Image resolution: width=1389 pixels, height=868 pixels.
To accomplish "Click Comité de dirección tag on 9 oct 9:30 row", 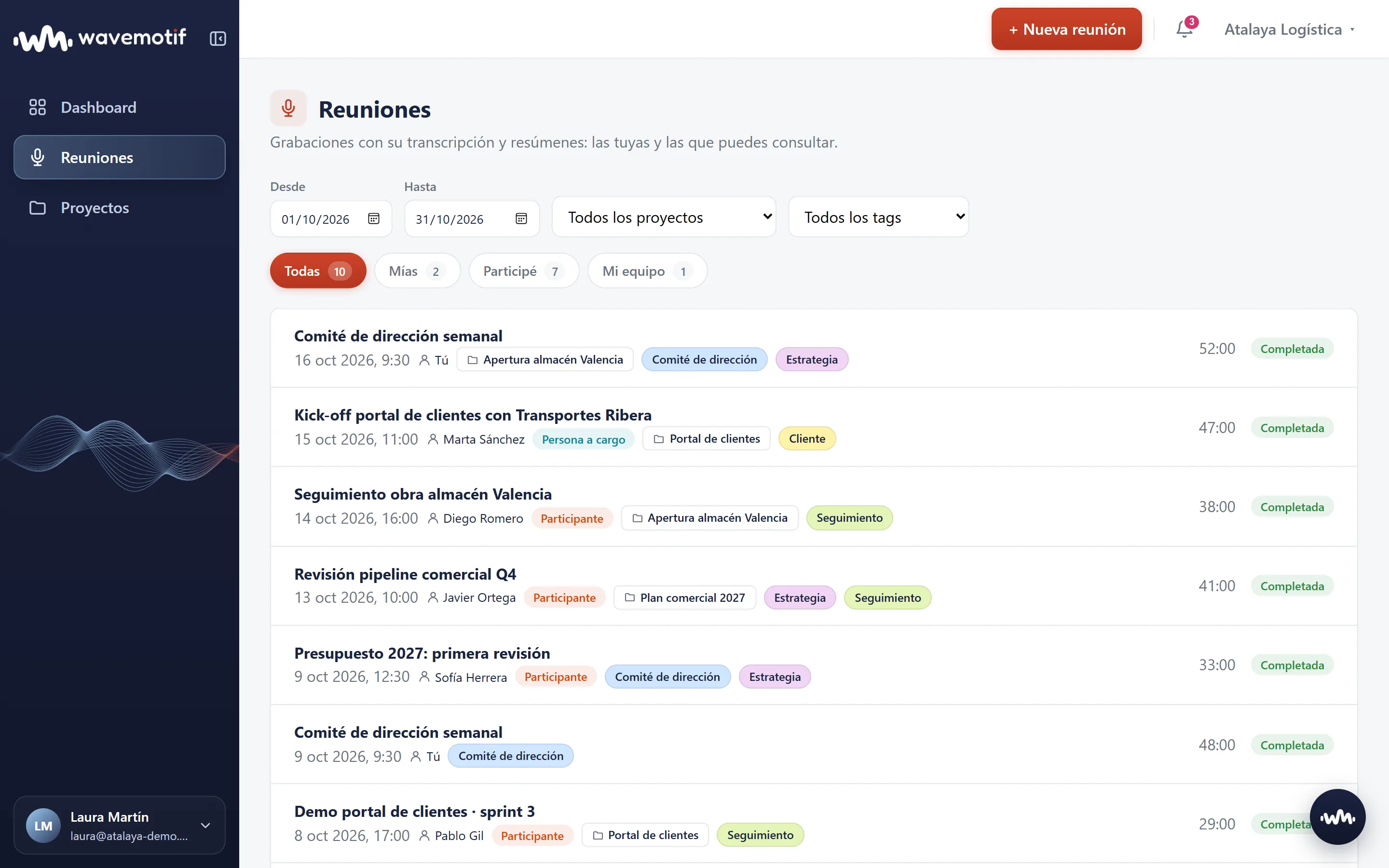I will [511, 756].
